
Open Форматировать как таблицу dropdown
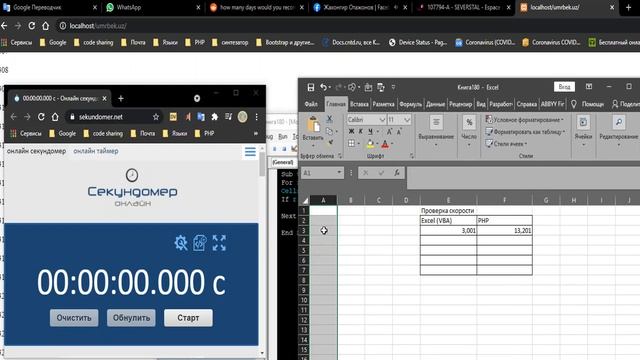point(525,132)
